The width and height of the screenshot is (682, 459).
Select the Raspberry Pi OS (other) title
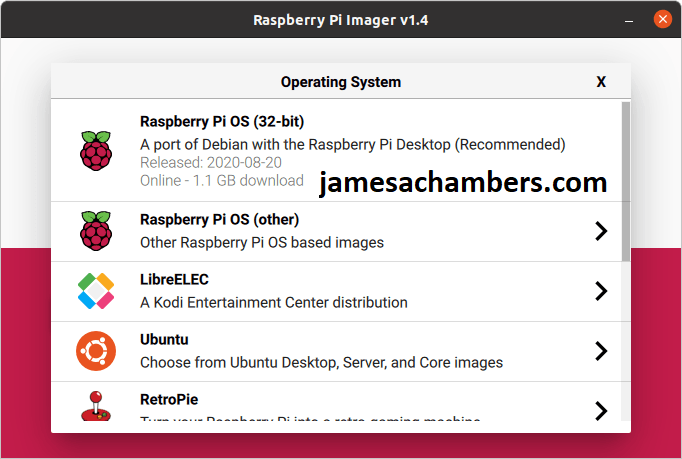pos(219,219)
